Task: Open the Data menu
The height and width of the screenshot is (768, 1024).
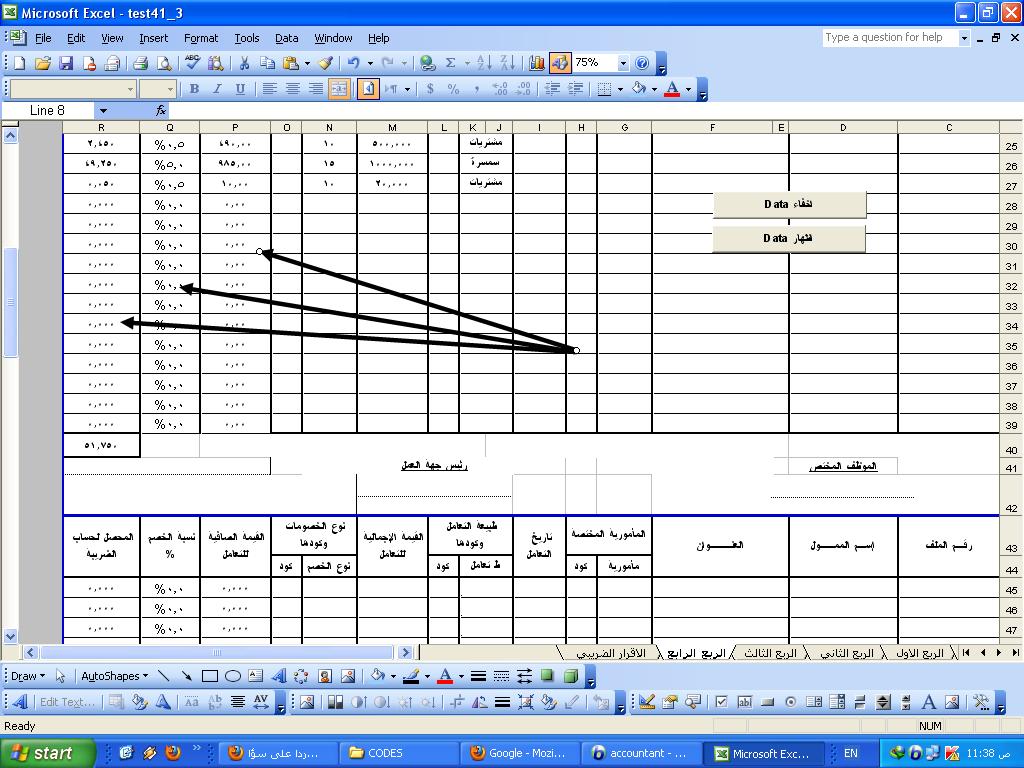Action: click(286, 39)
